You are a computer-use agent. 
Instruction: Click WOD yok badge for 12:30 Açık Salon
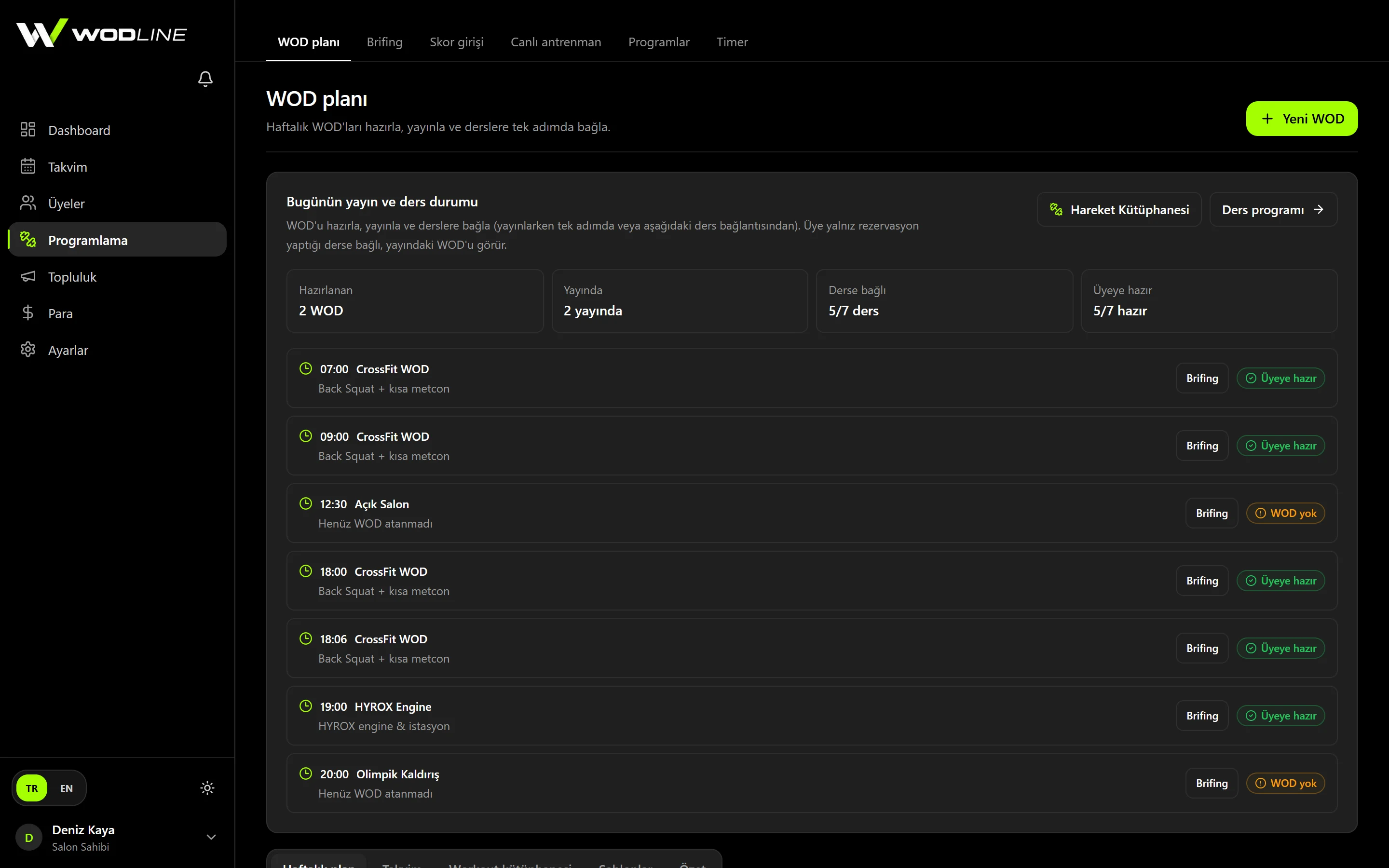[1285, 513]
